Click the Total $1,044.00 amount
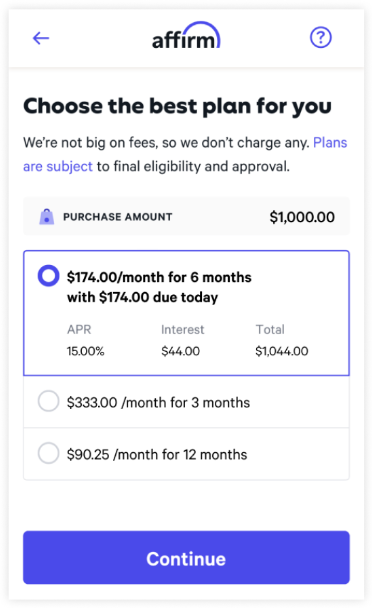The height and width of the screenshot is (610, 372). 282,351
